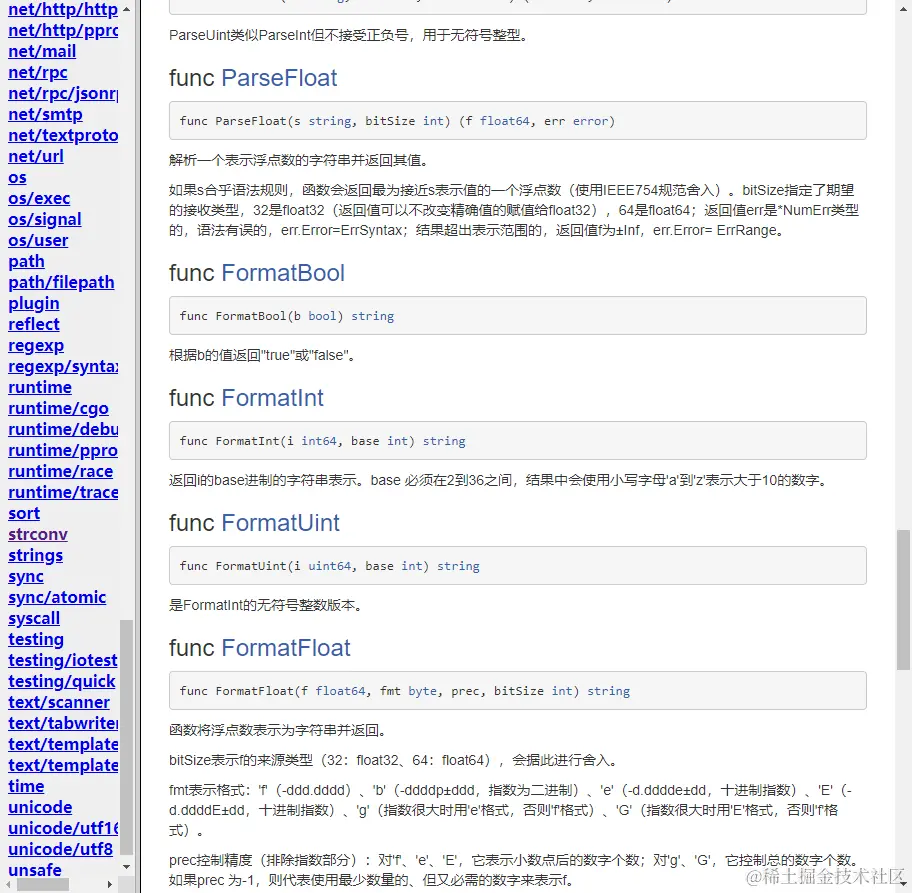Click sidebar horizontal scroll-right arrow

point(109,885)
